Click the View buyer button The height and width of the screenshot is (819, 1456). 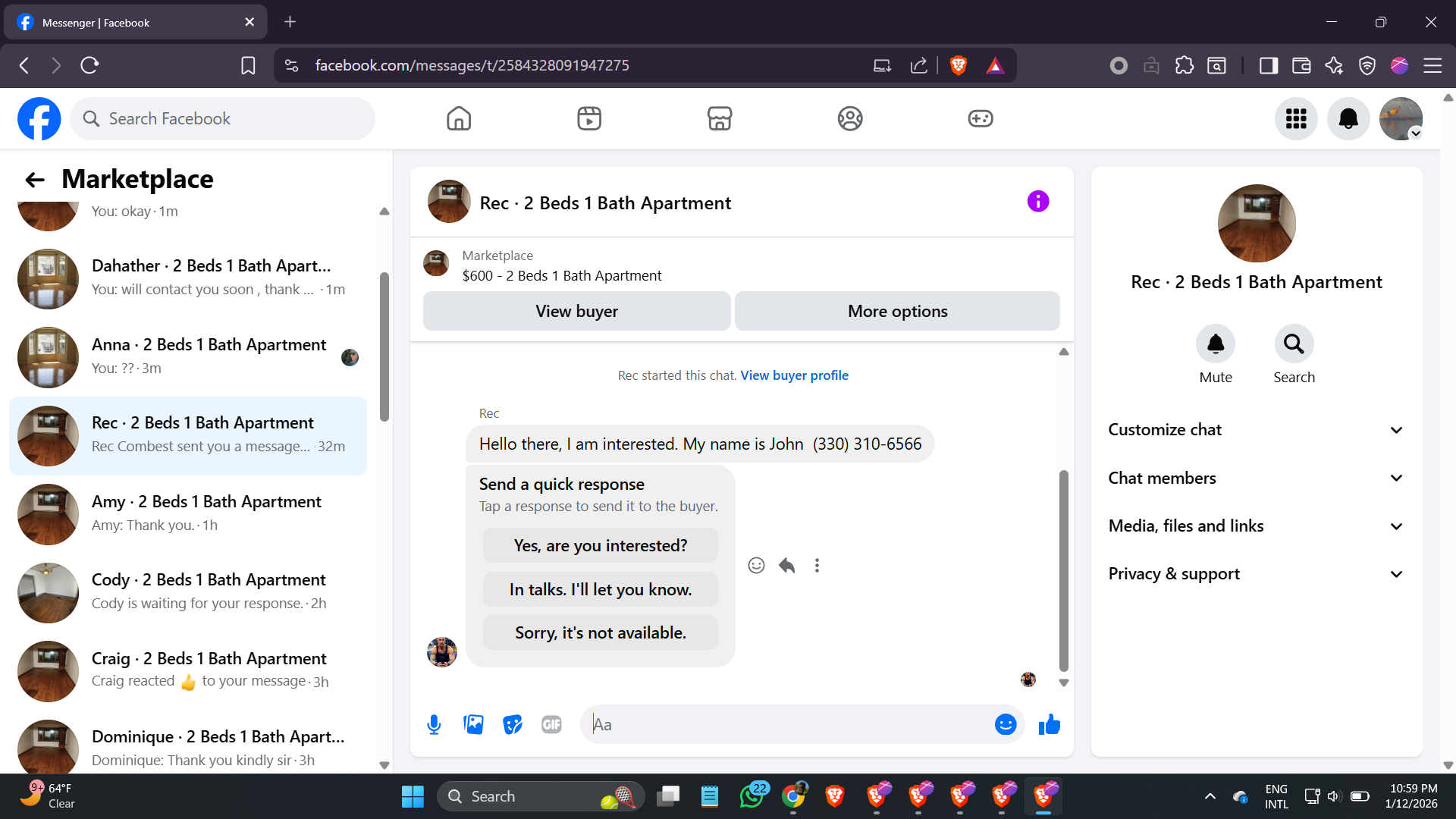[x=576, y=312]
